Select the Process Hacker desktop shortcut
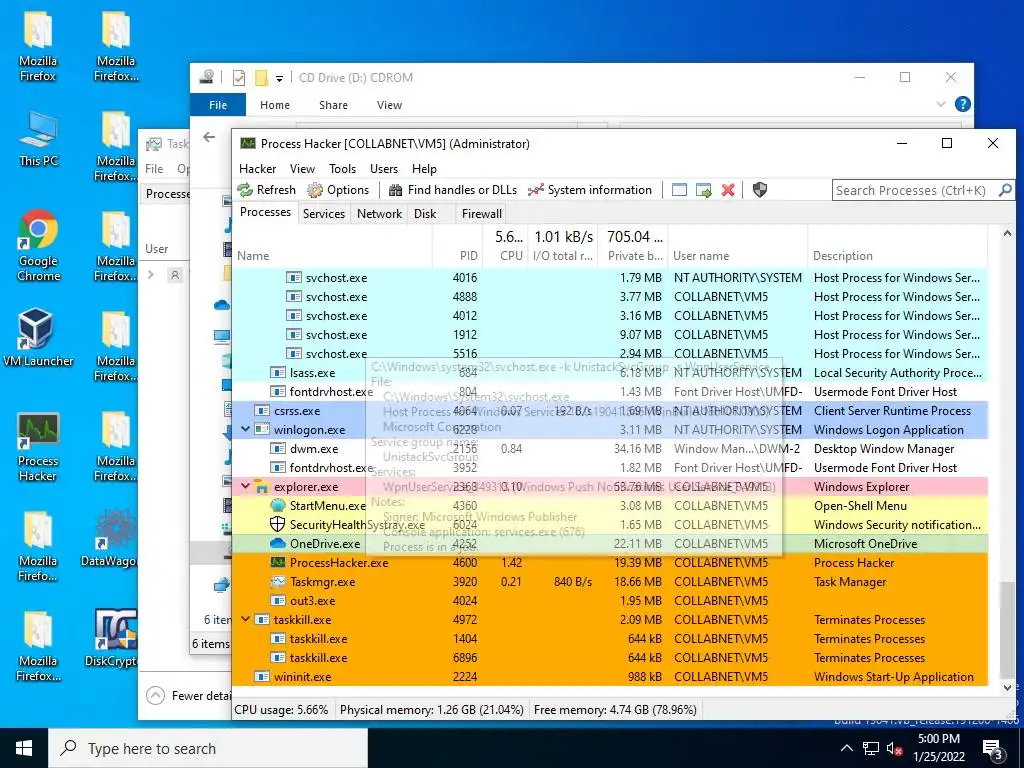 [38, 447]
